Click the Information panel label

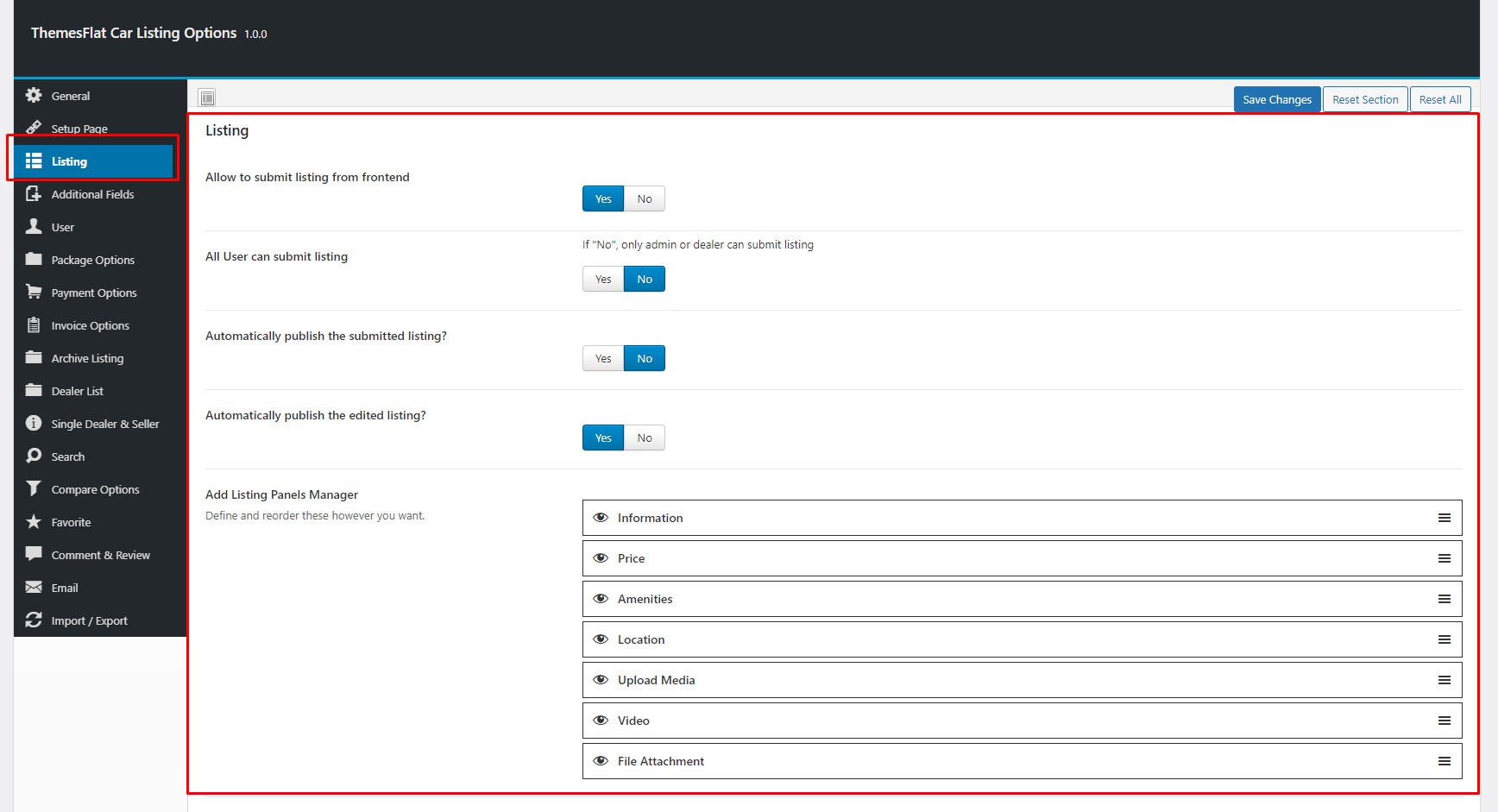coord(650,518)
